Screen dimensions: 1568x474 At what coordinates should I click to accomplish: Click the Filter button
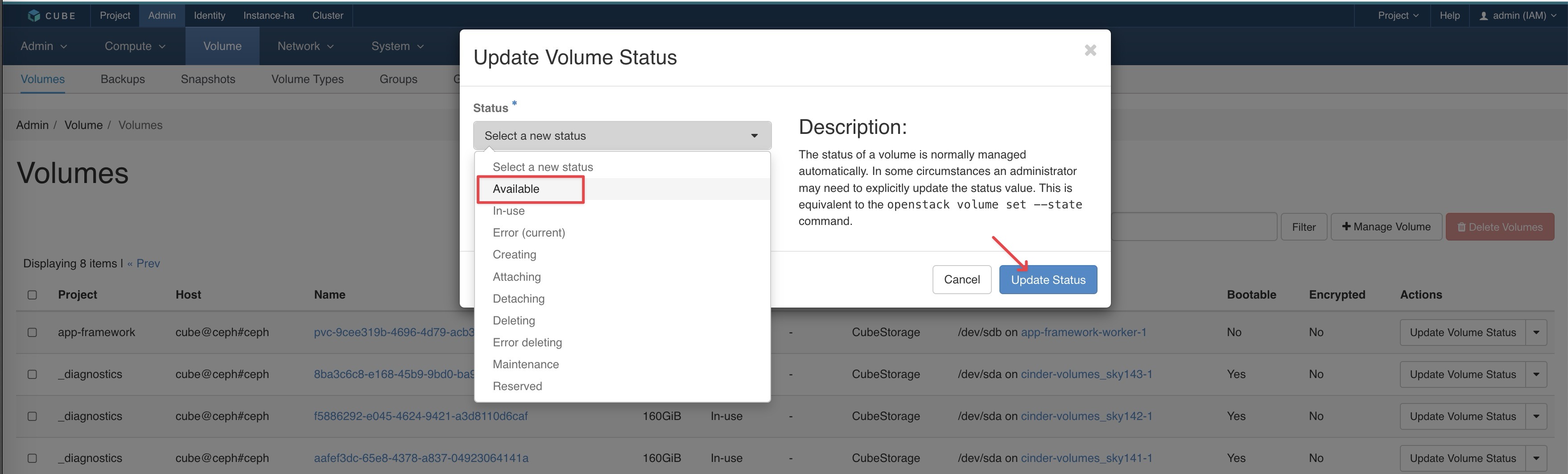1304,227
